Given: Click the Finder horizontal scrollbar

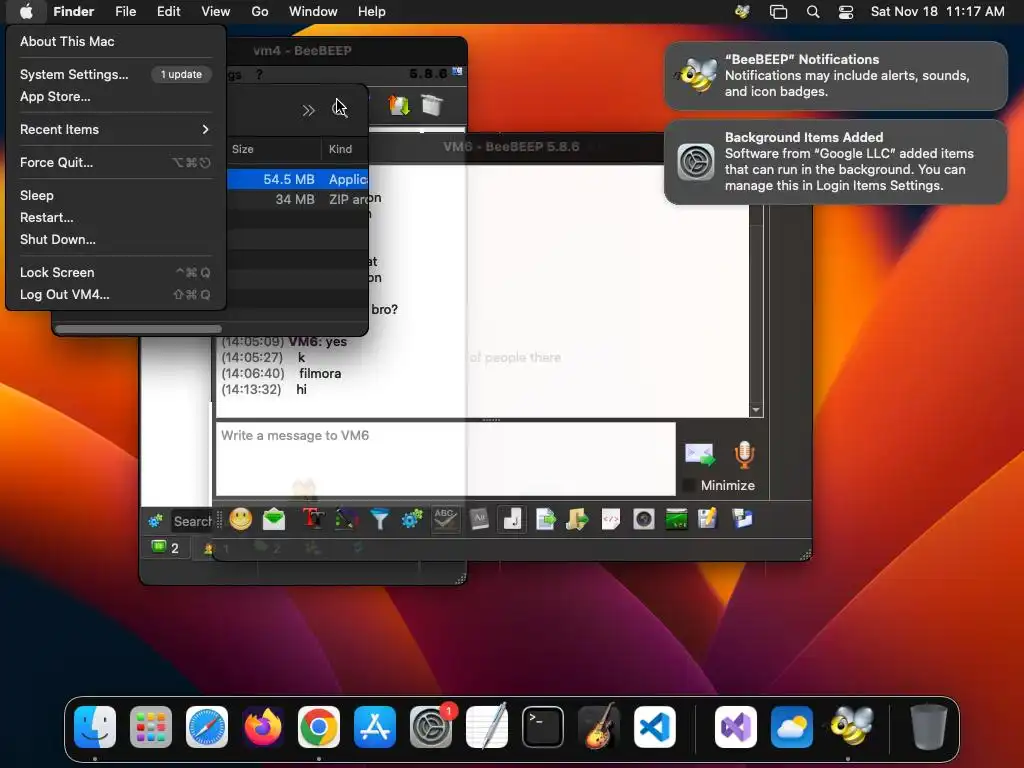Looking at the screenshot, I should pos(138,329).
